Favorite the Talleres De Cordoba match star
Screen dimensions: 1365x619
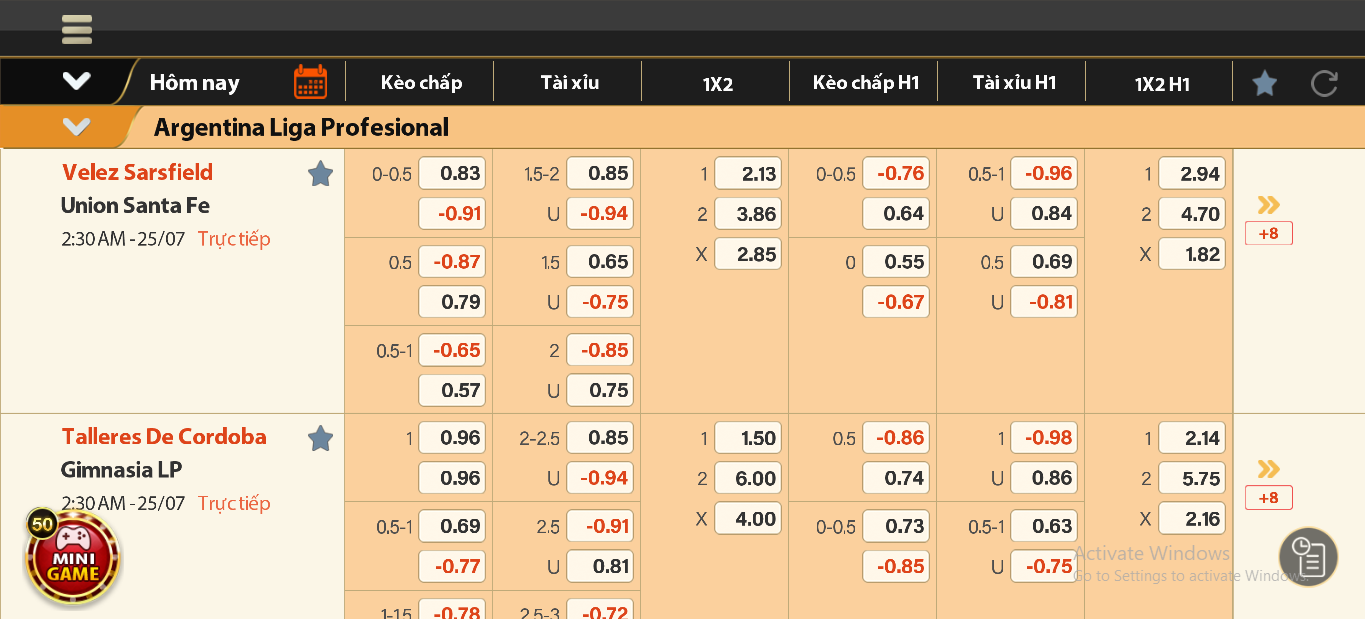coord(320,438)
